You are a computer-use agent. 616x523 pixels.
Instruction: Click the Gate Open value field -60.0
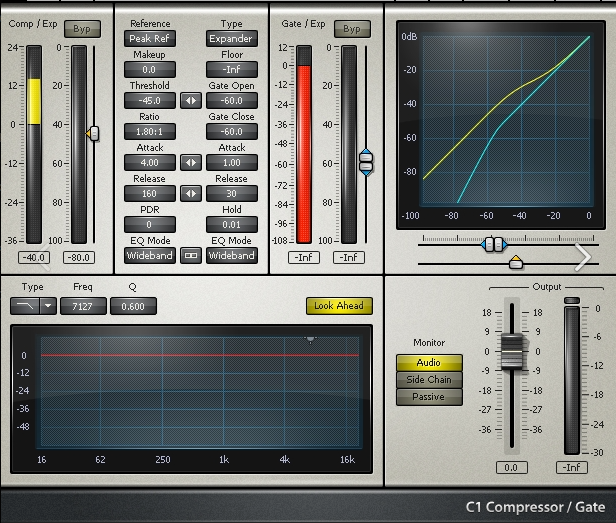coord(232,101)
